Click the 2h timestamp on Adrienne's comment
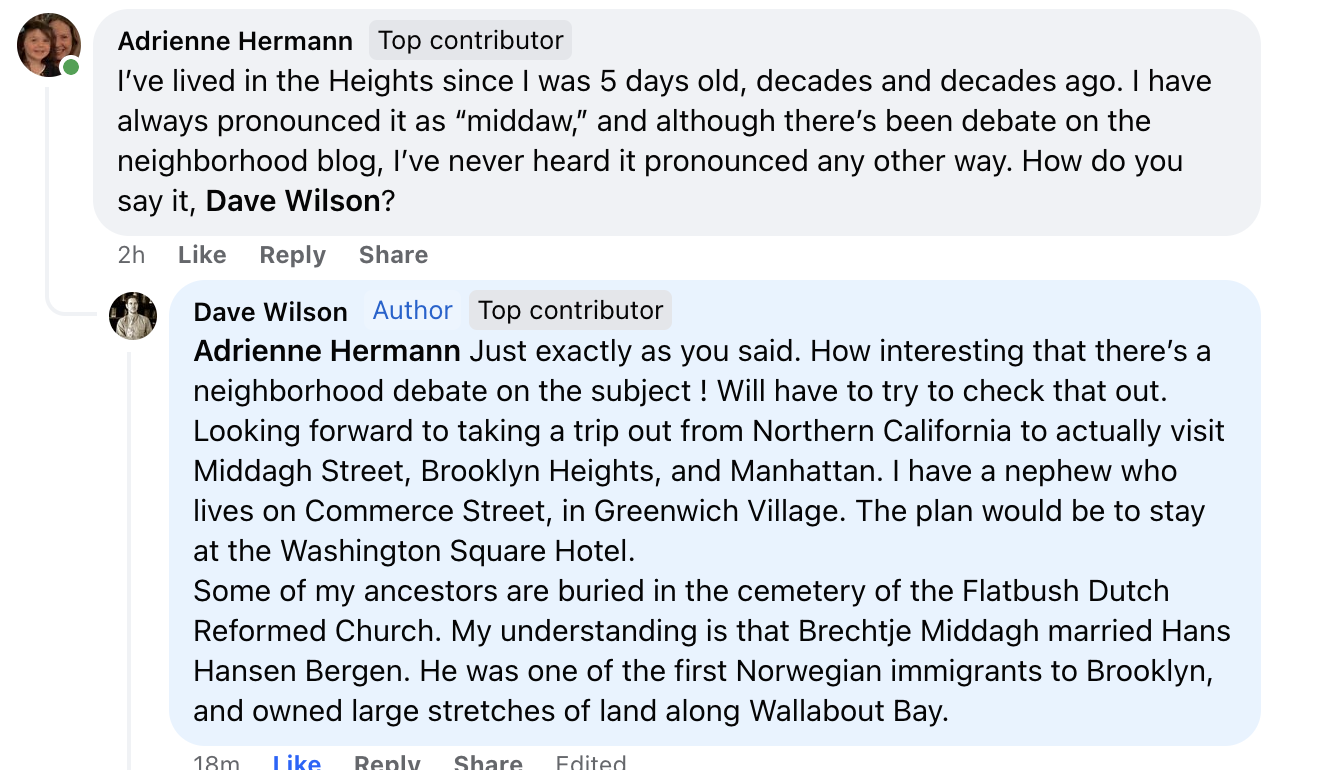1344x770 pixels. click(x=131, y=255)
